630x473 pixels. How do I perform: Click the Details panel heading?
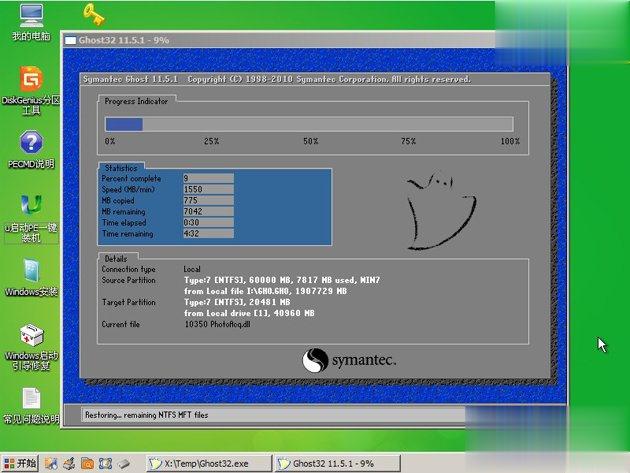116,258
